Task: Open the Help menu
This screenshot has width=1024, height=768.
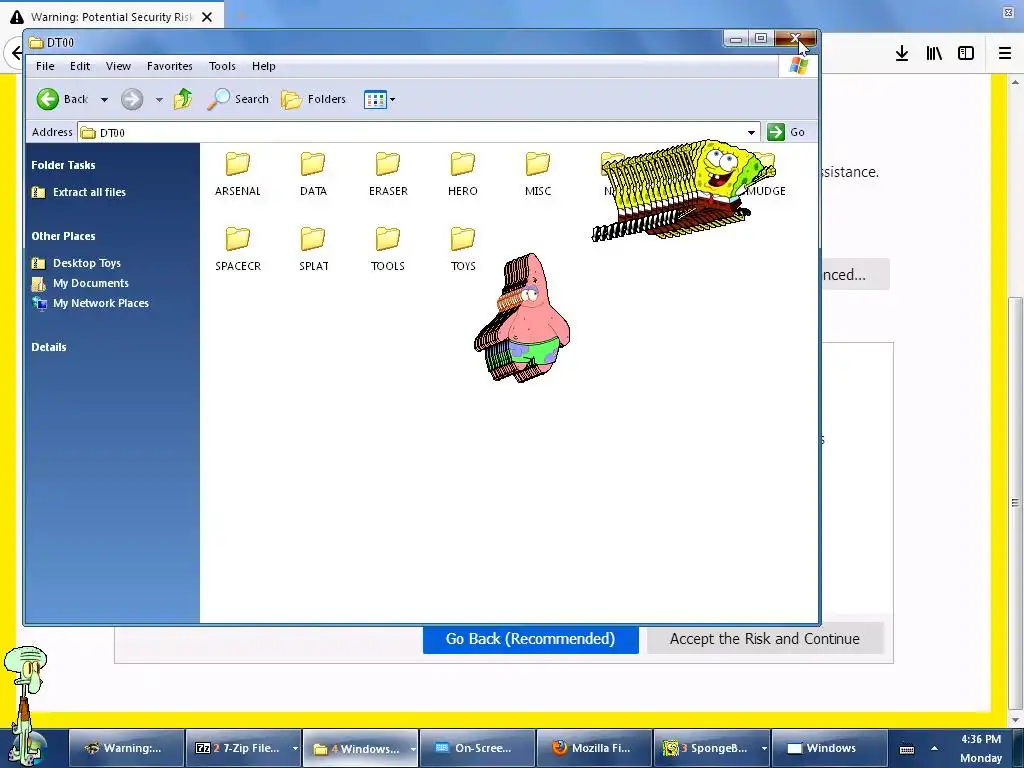Action: click(264, 66)
